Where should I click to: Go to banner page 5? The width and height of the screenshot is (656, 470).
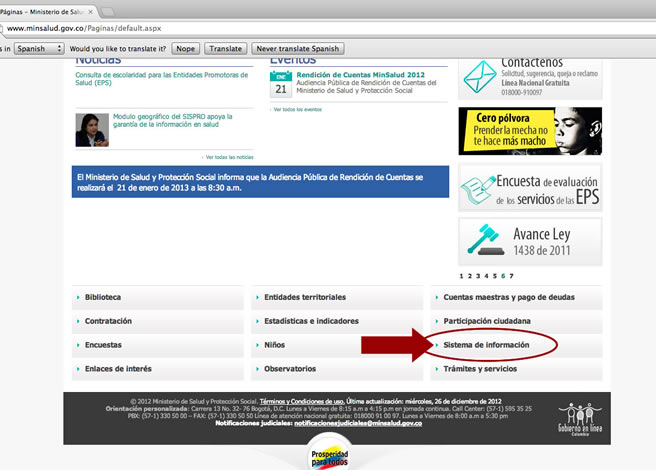coord(495,276)
